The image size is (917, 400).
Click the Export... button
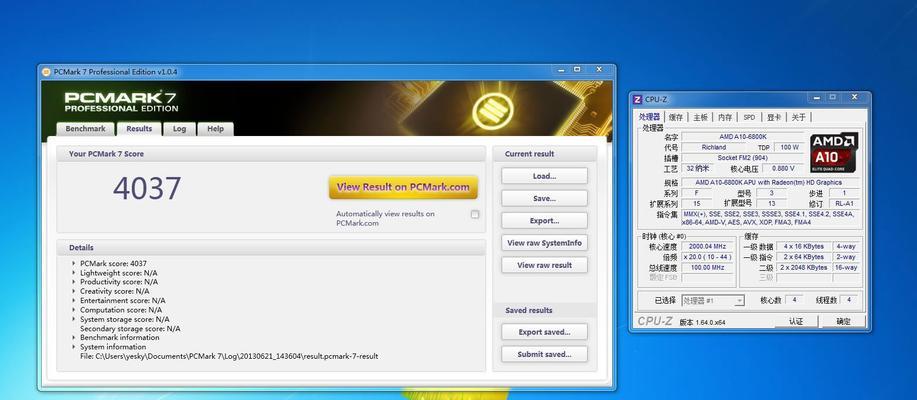[x=544, y=220]
